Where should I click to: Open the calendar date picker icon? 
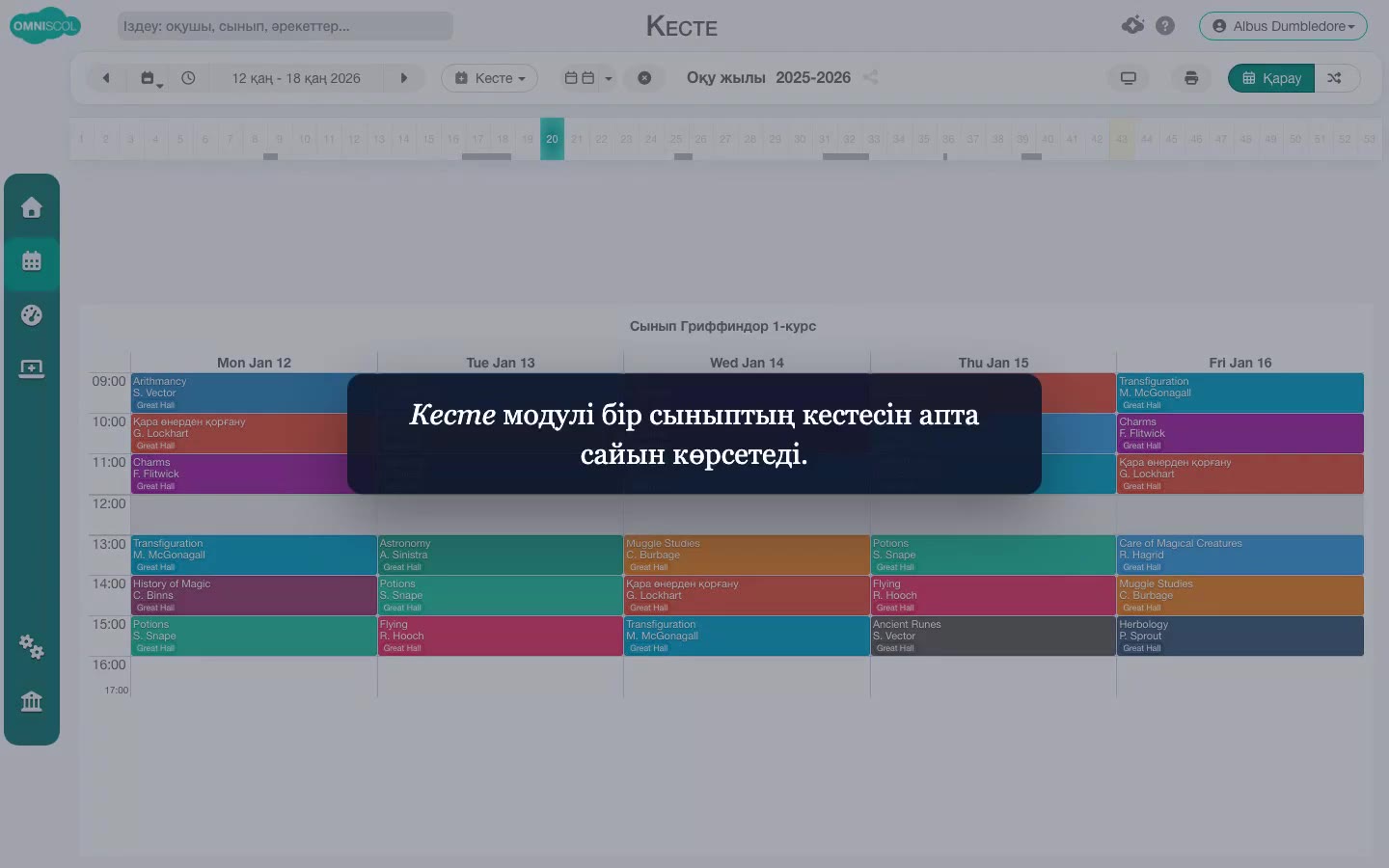150,78
